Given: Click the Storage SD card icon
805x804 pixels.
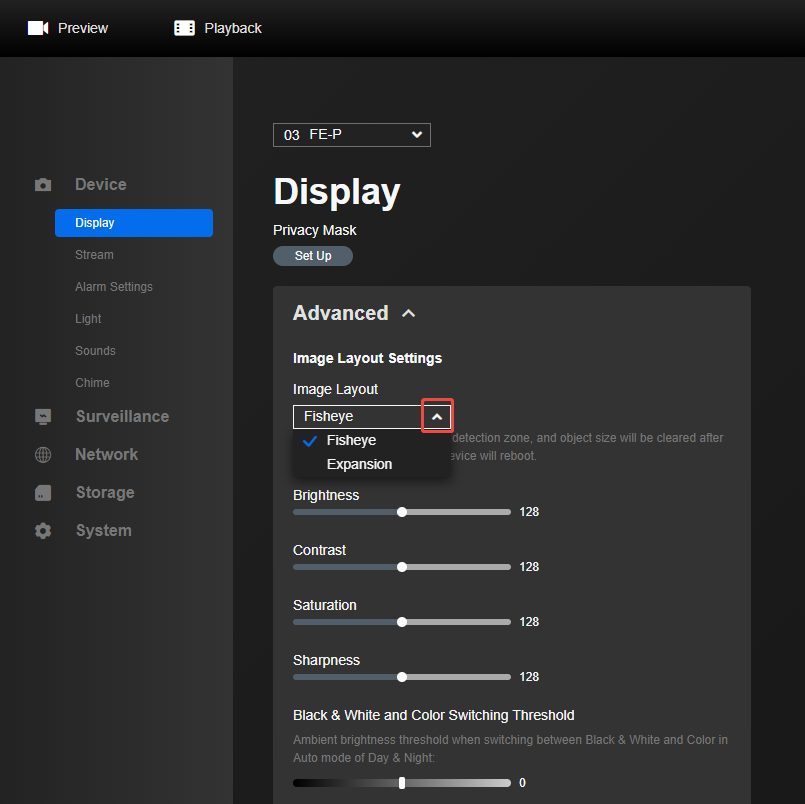Looking at the screenshot, I should click(43, 493).
